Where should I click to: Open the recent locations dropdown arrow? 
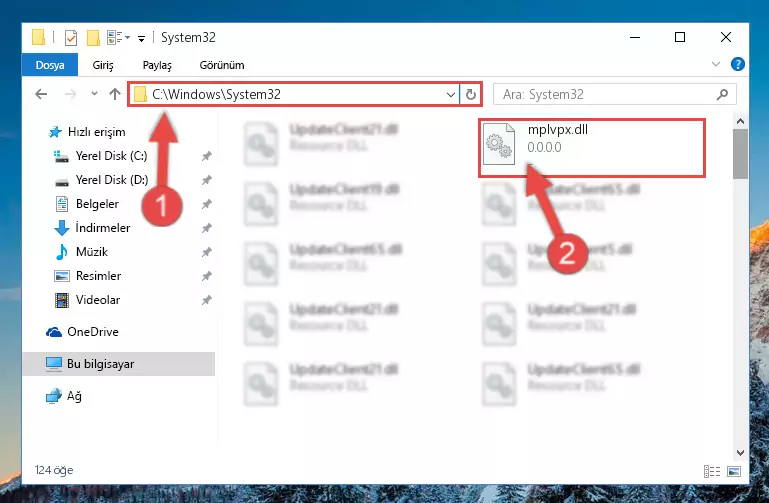94,93
